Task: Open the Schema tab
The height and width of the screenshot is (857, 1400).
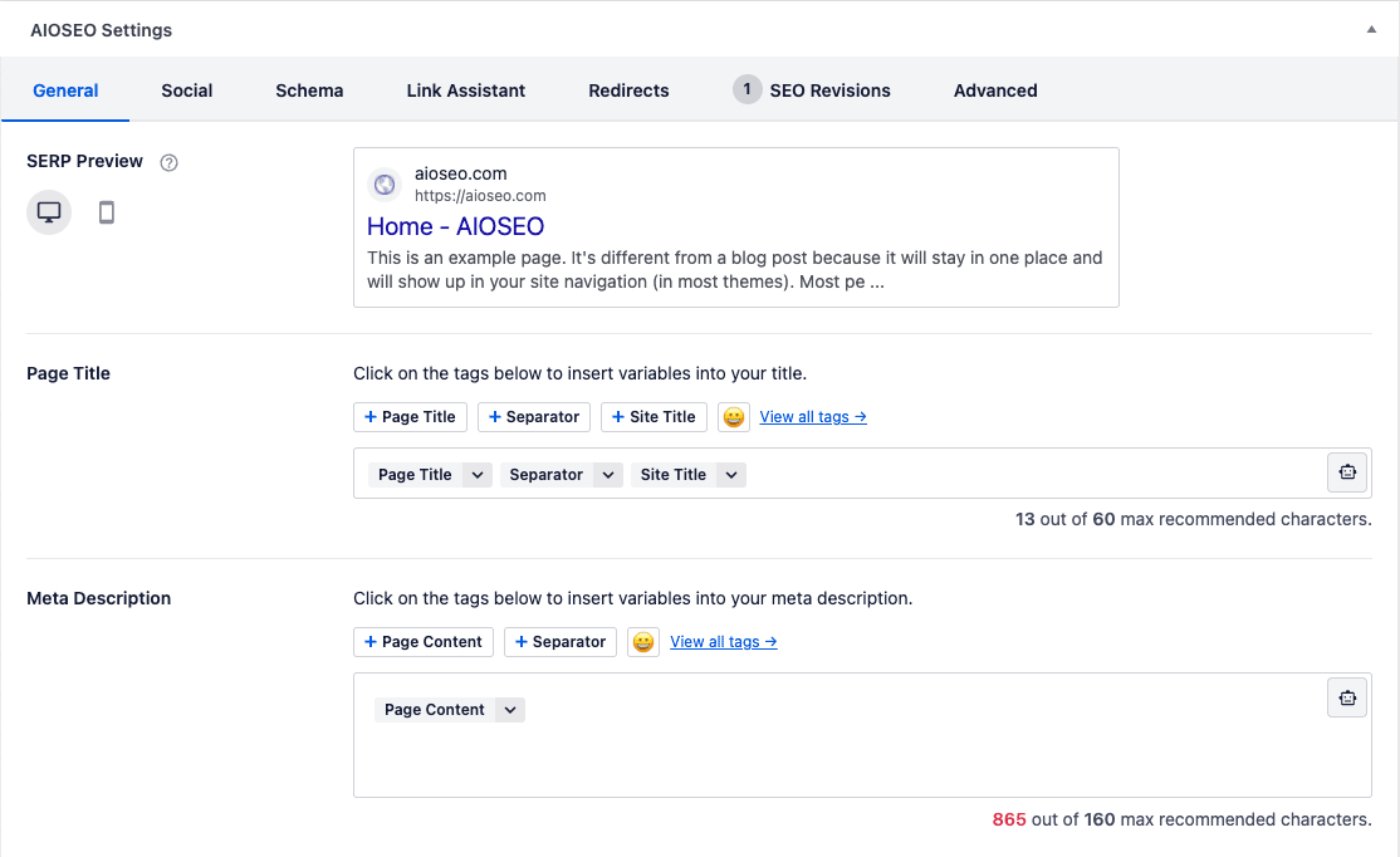Action: click(x=309, y=90)
